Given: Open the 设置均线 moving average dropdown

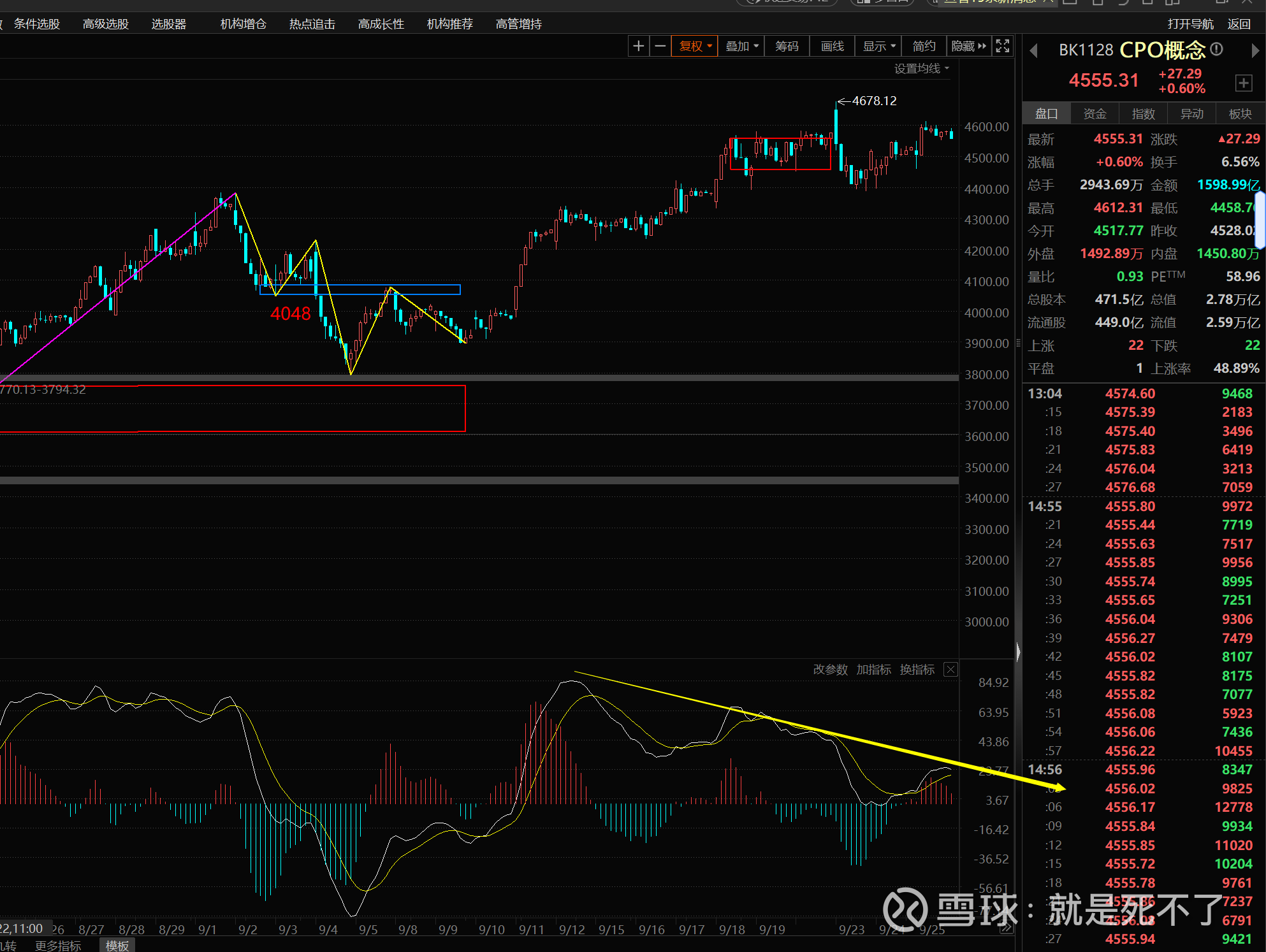Looking at the screenshot, I should click(x=921, y=68).
